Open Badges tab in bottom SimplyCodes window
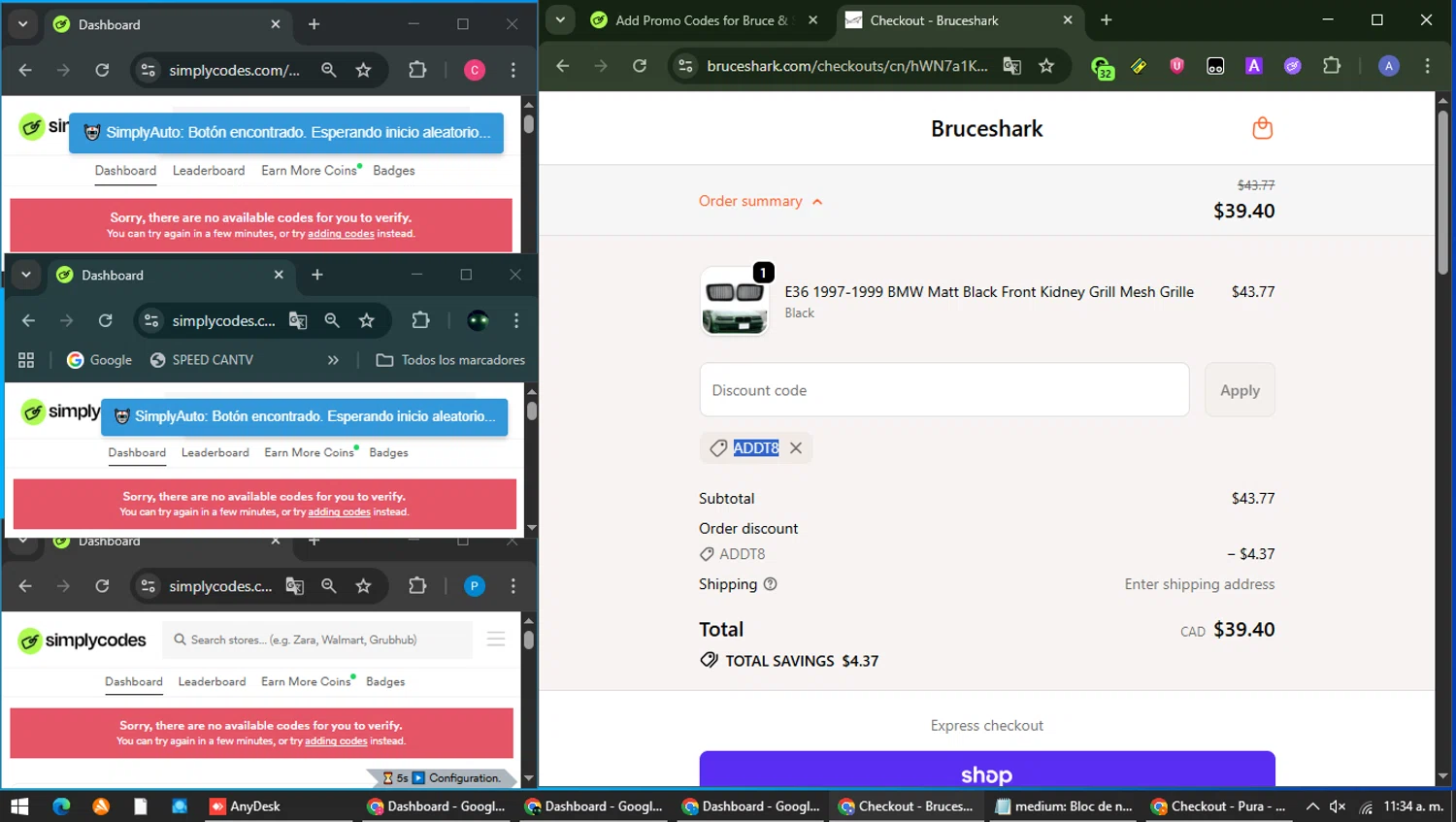 tap(385, 681)
